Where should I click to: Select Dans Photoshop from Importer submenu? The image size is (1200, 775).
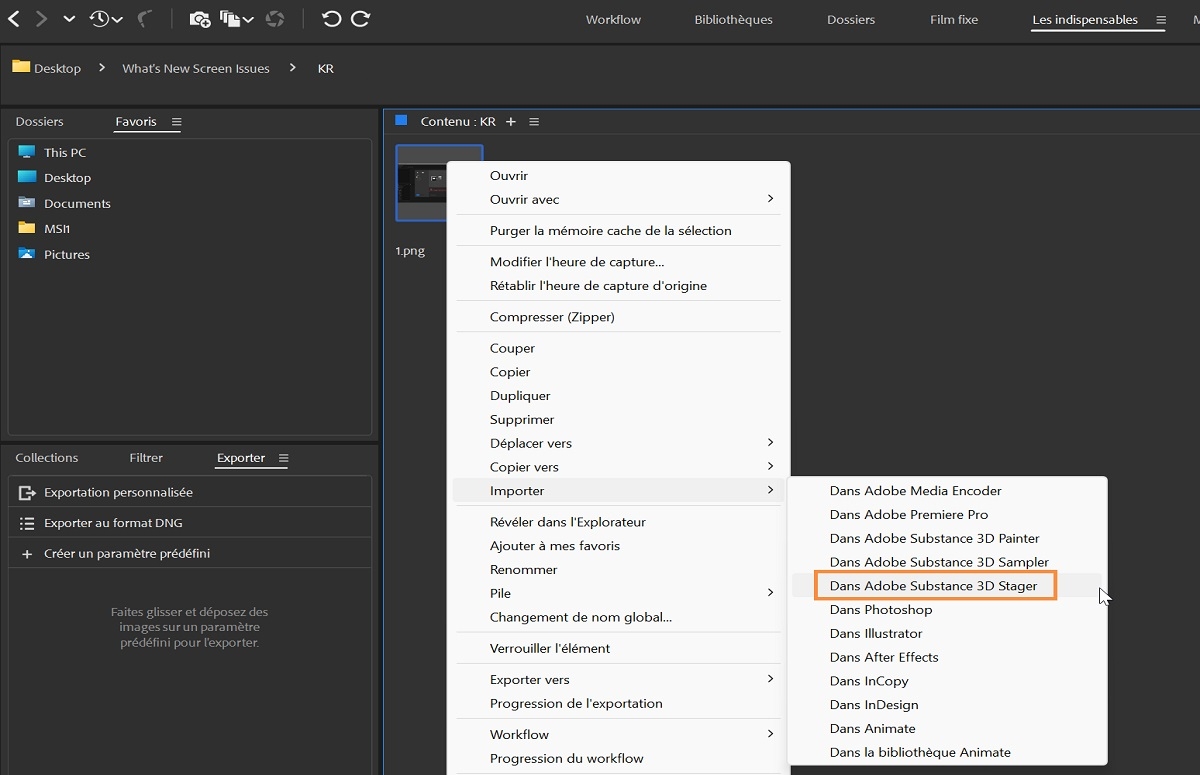[880, 610]
